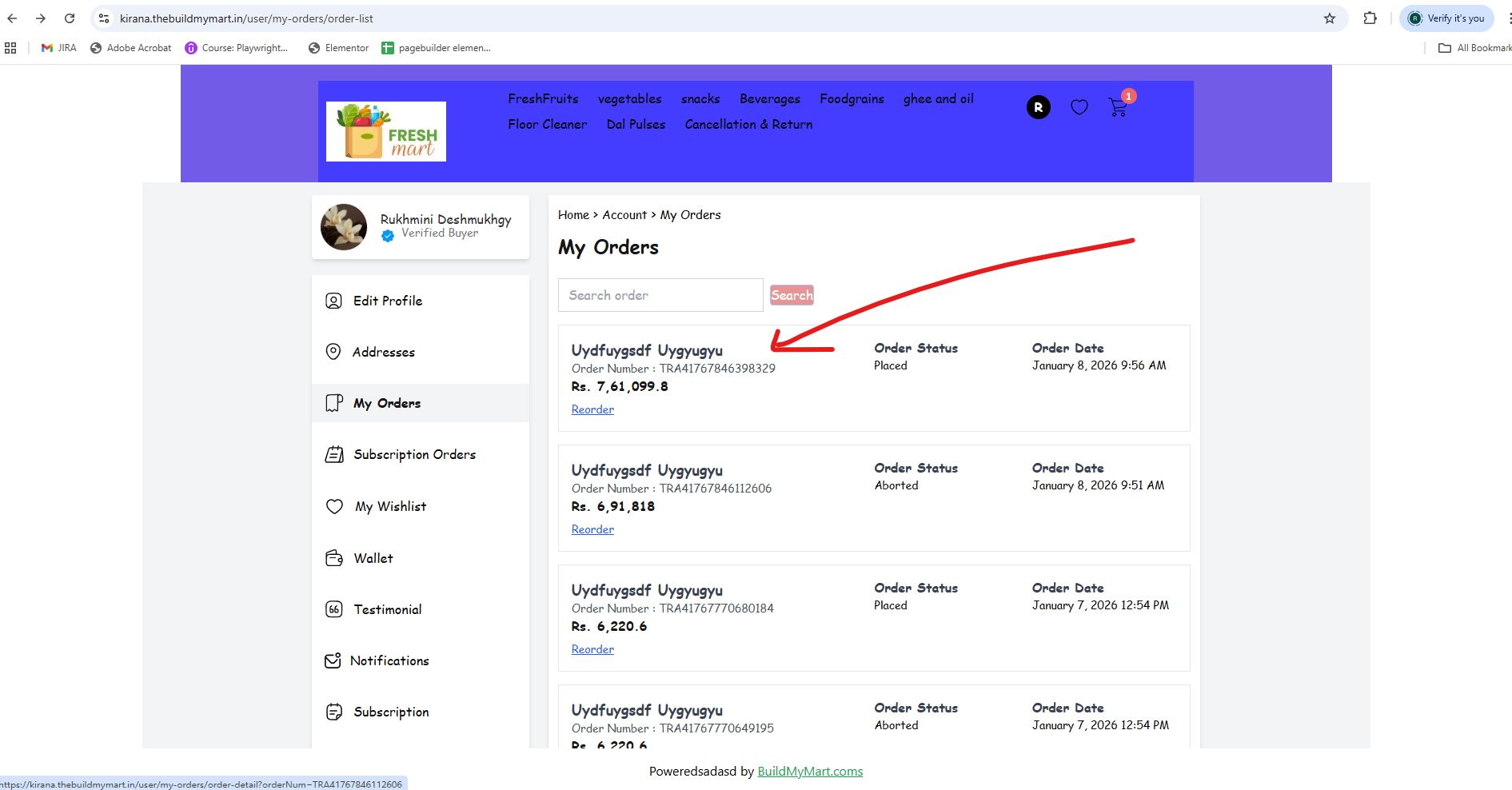Viewport: 1512px width, 790px height.
Task: Click the Verify it's you profile button
Action: coord(1447,18)
